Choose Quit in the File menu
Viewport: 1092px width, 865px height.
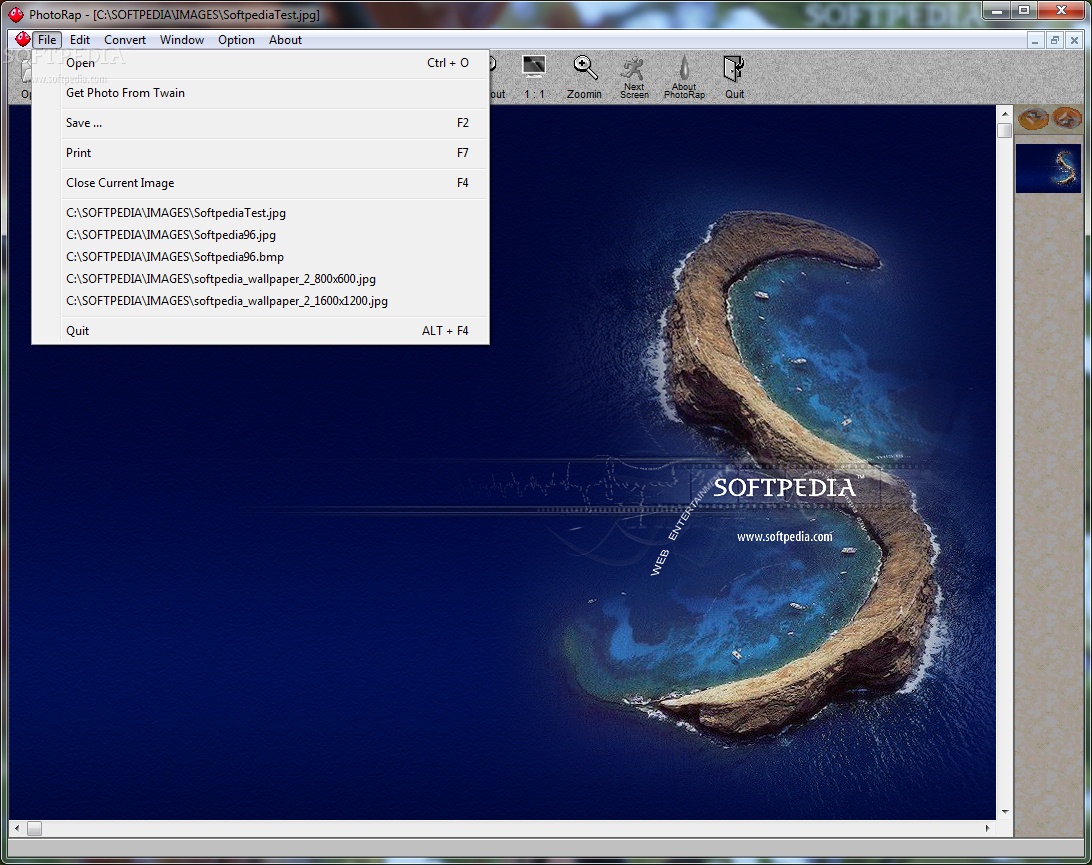(260, 331)
